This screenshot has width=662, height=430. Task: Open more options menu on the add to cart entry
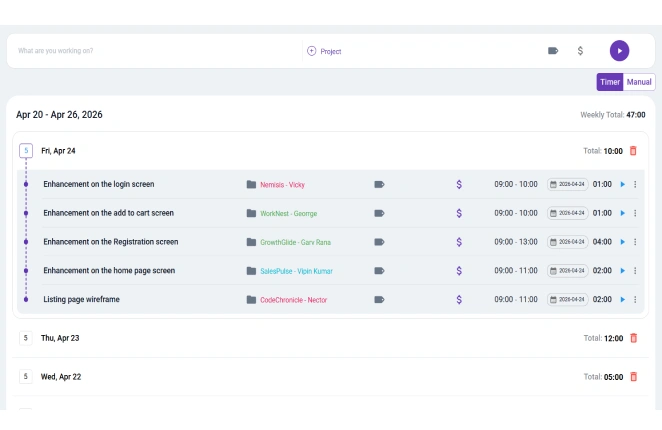point(635,213)
